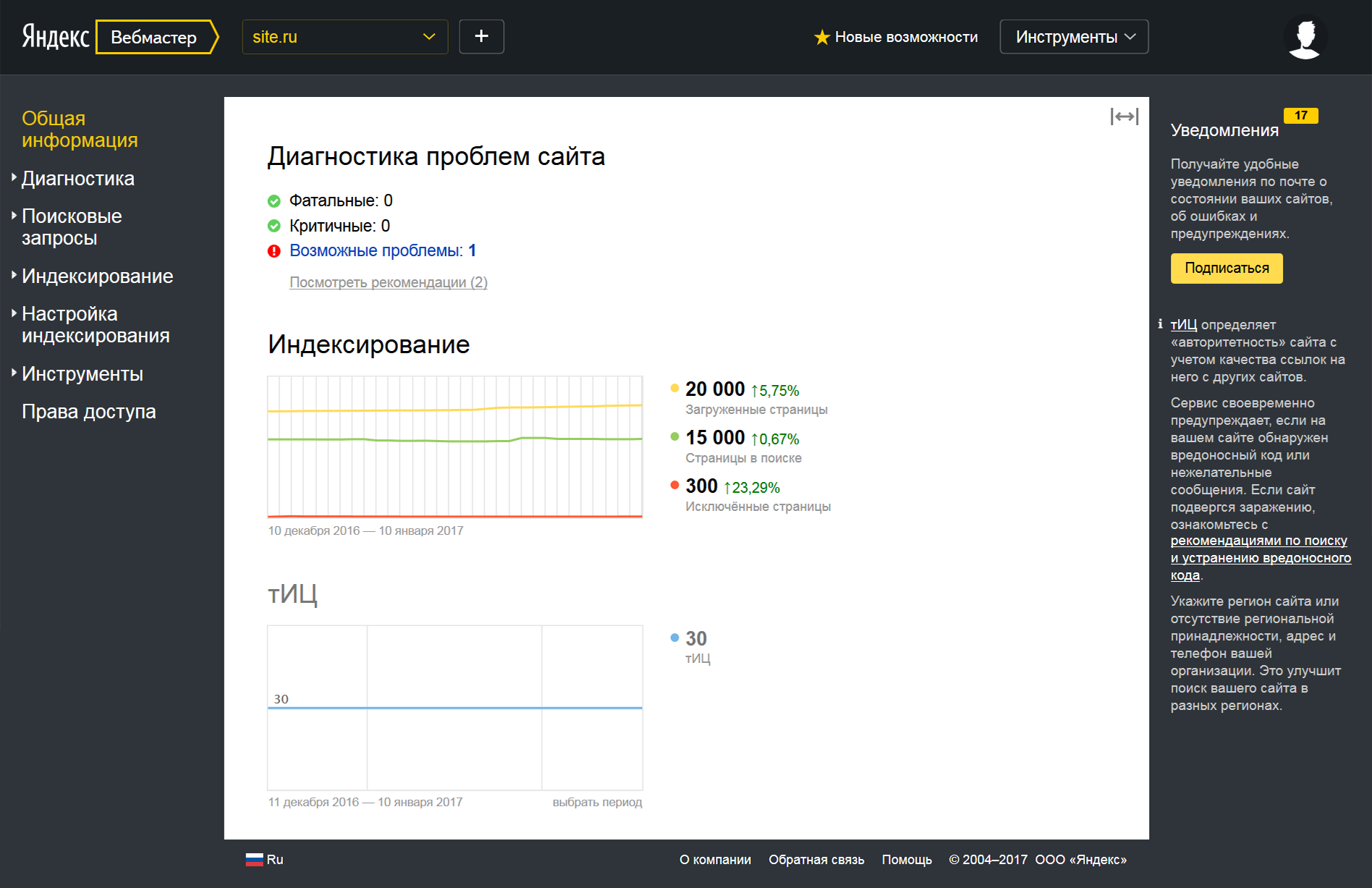The image size is (1372, 888).
Task: Open Настройка индексирования sidebar section
Action: (96, 324)
